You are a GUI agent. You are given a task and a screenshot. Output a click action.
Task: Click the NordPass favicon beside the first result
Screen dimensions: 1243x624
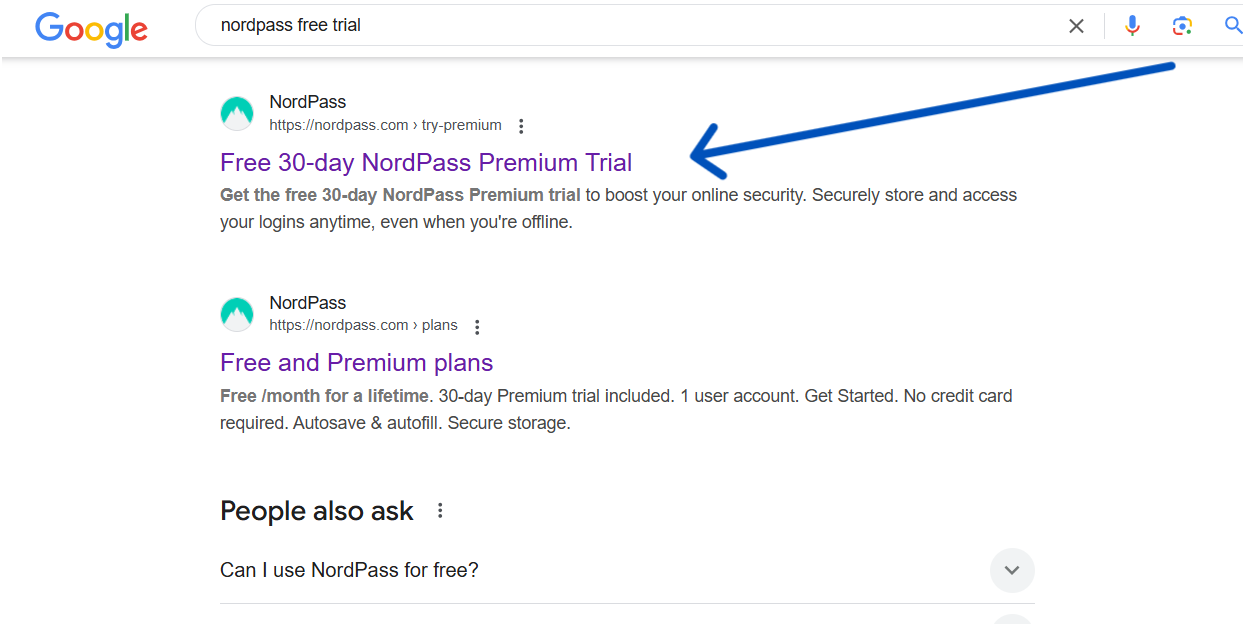click(x=237, y=113)
